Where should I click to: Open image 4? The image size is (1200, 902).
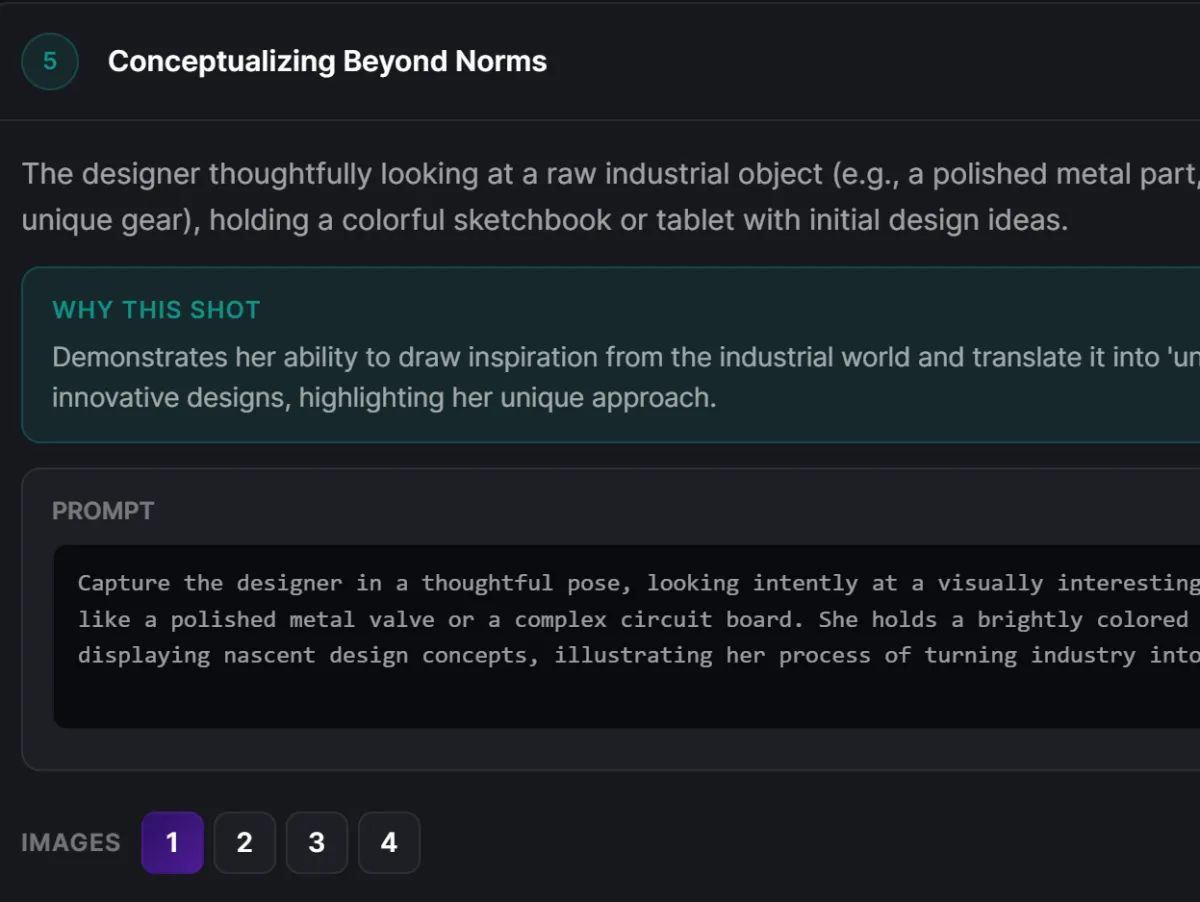click(389, 843)
